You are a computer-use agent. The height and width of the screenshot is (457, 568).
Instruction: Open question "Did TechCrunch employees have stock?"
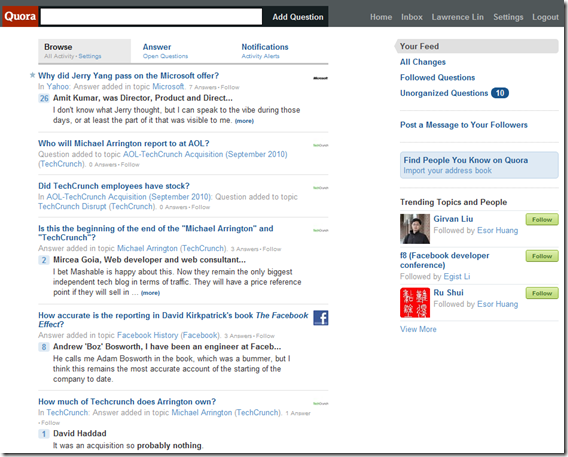coord(114,186)
